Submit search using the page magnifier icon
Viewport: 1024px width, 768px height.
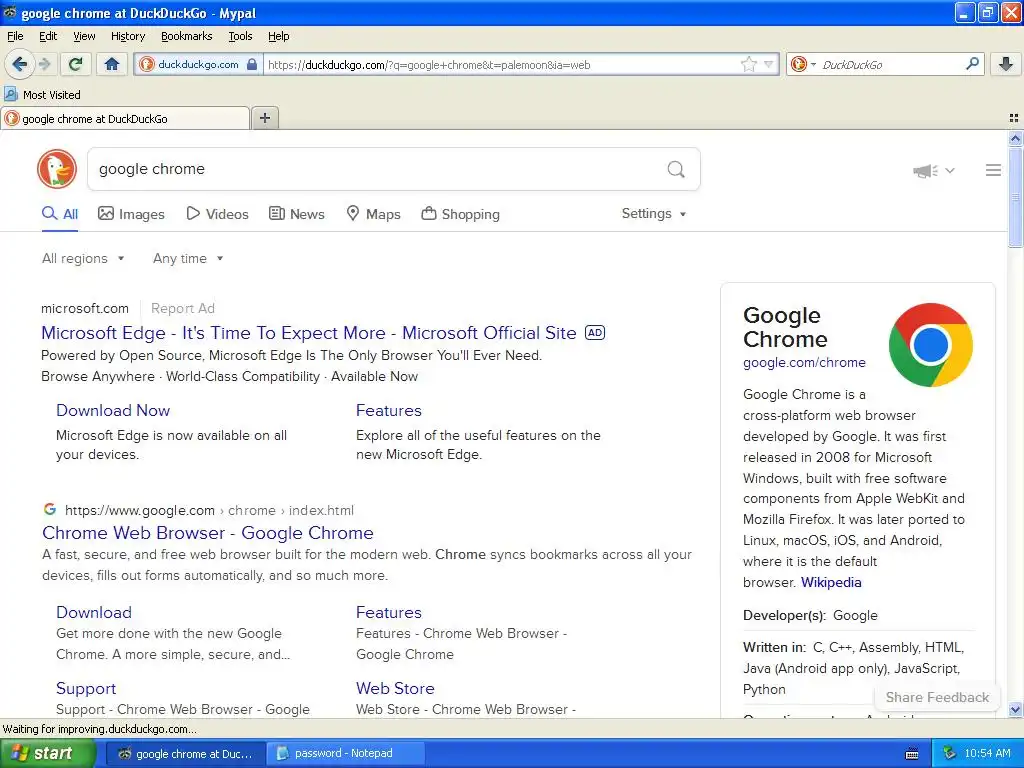676,169
